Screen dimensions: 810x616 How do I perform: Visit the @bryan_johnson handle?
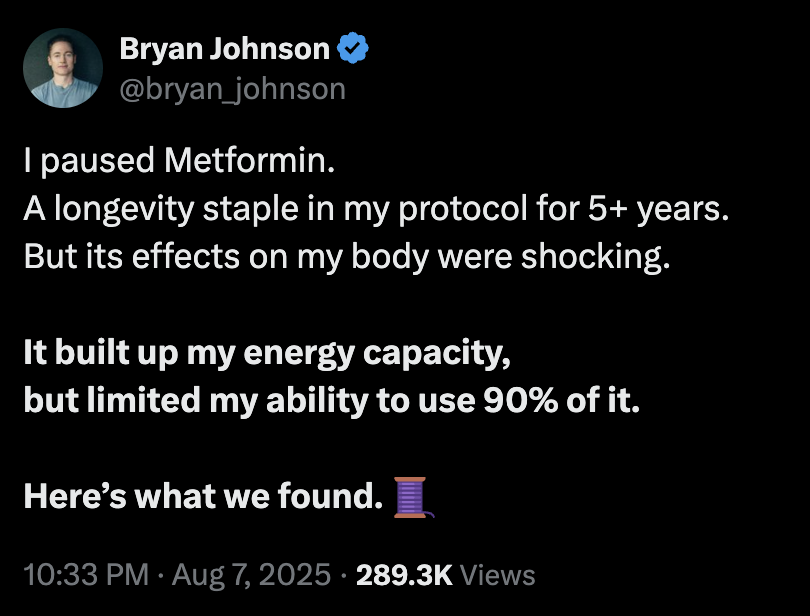232,89
